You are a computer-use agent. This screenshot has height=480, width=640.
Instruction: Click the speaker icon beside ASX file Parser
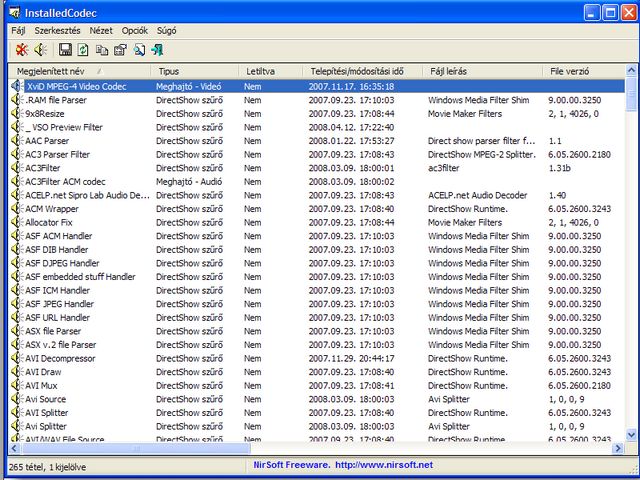(17, 331)
